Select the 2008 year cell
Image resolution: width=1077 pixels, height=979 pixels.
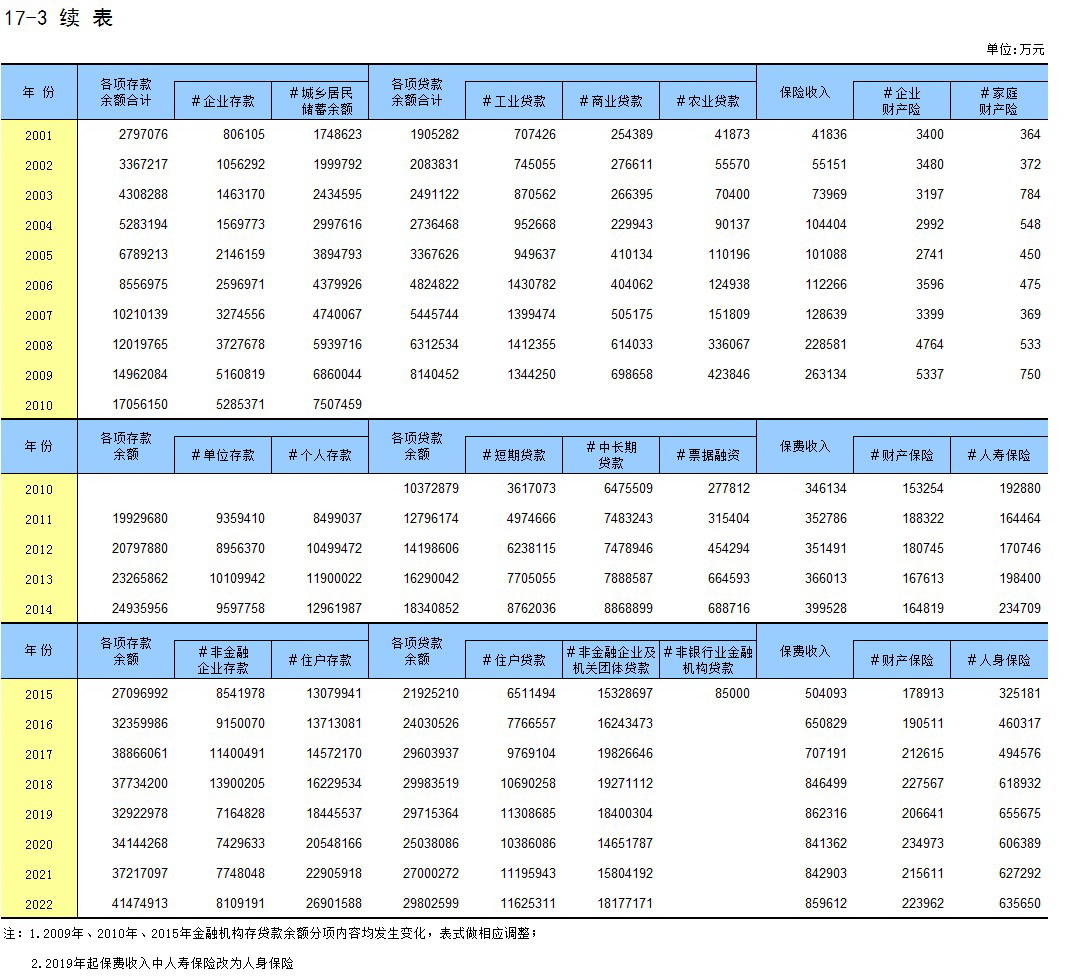[x=39, y=346]
